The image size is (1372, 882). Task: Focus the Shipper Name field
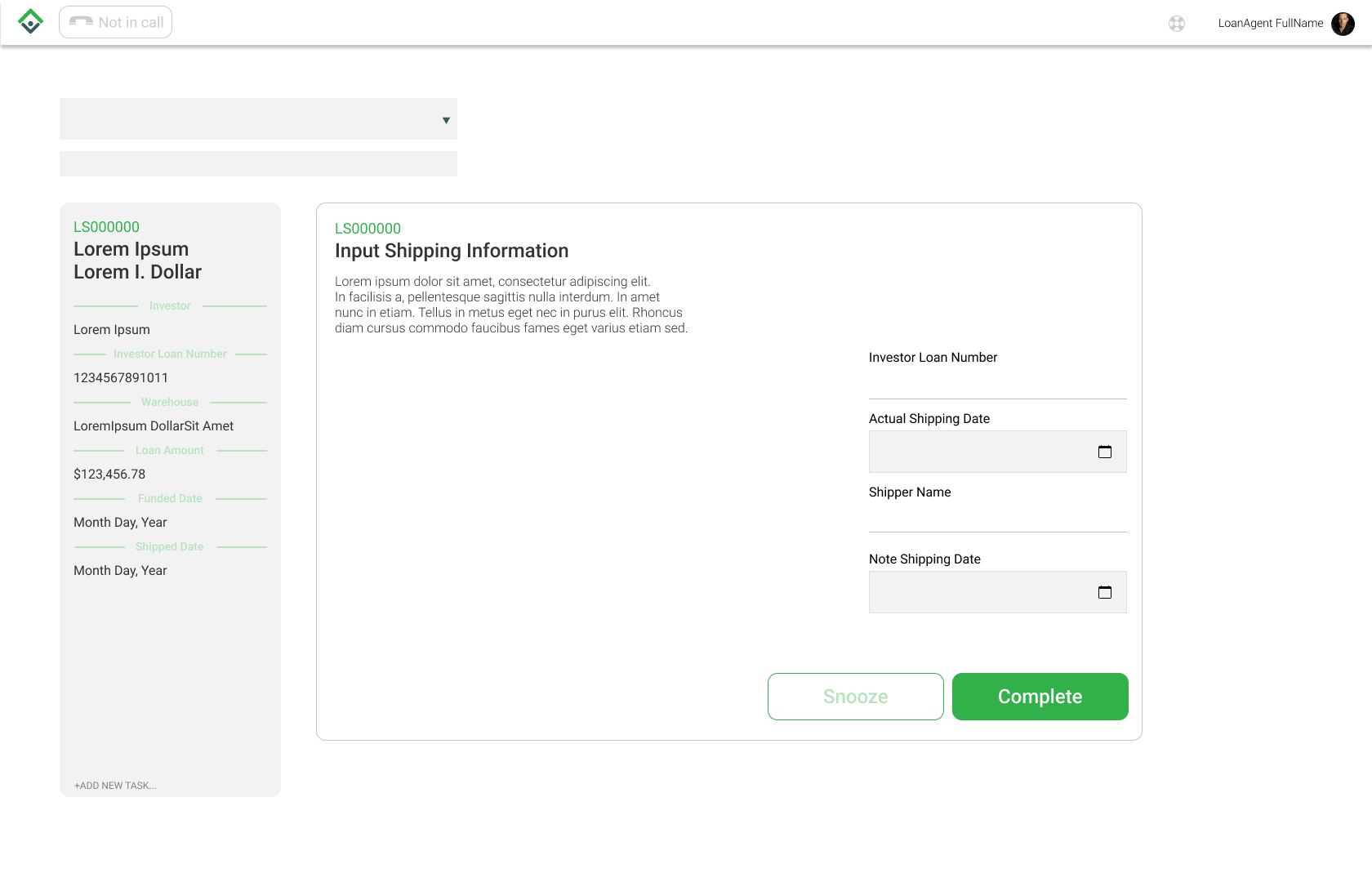pos(997,517)
